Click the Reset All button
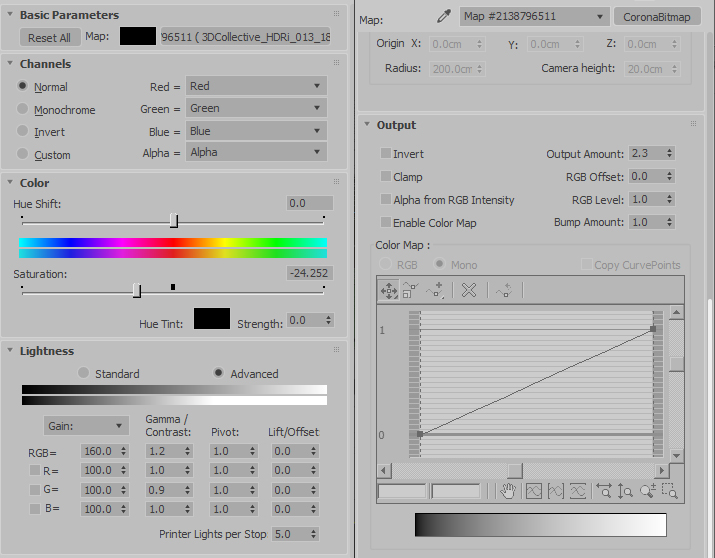Screen dimensions: 715x558 tap(50, 37)
